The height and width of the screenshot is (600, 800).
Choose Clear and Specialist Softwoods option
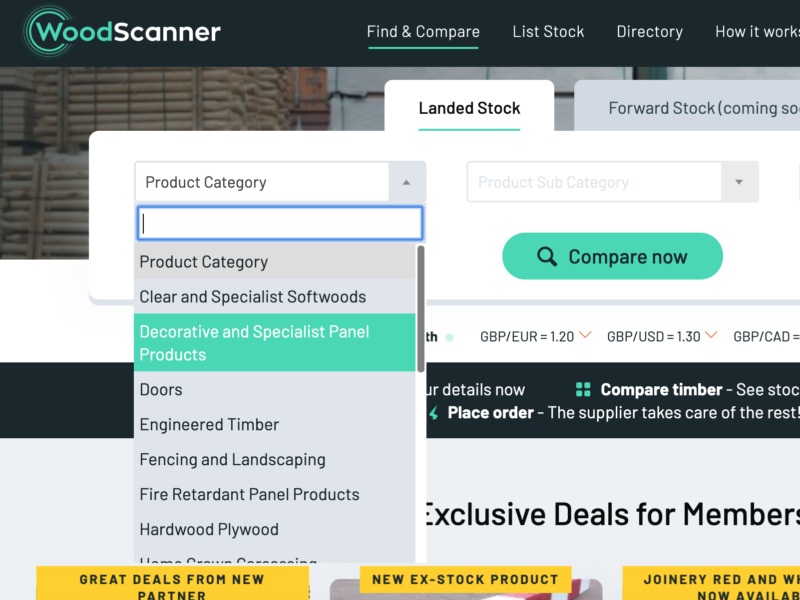point(253,297)
